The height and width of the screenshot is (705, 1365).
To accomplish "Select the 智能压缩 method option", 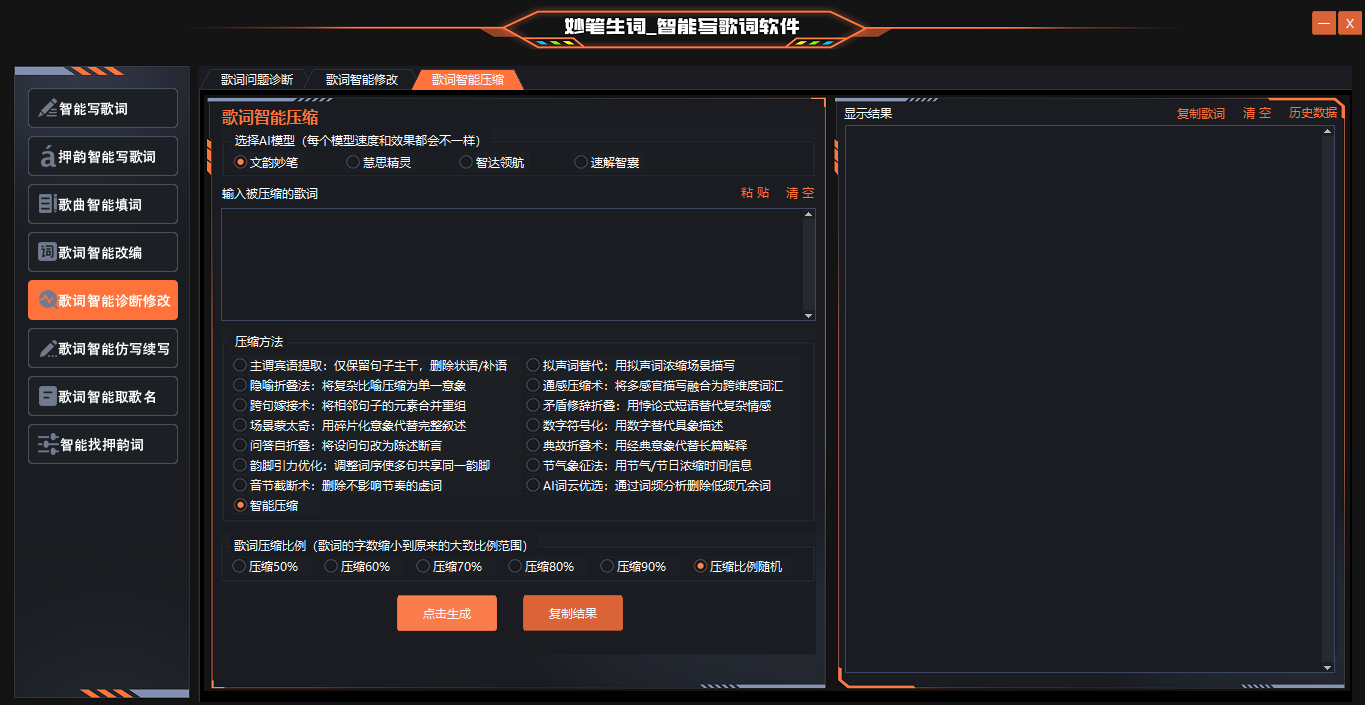I will 265,506.
